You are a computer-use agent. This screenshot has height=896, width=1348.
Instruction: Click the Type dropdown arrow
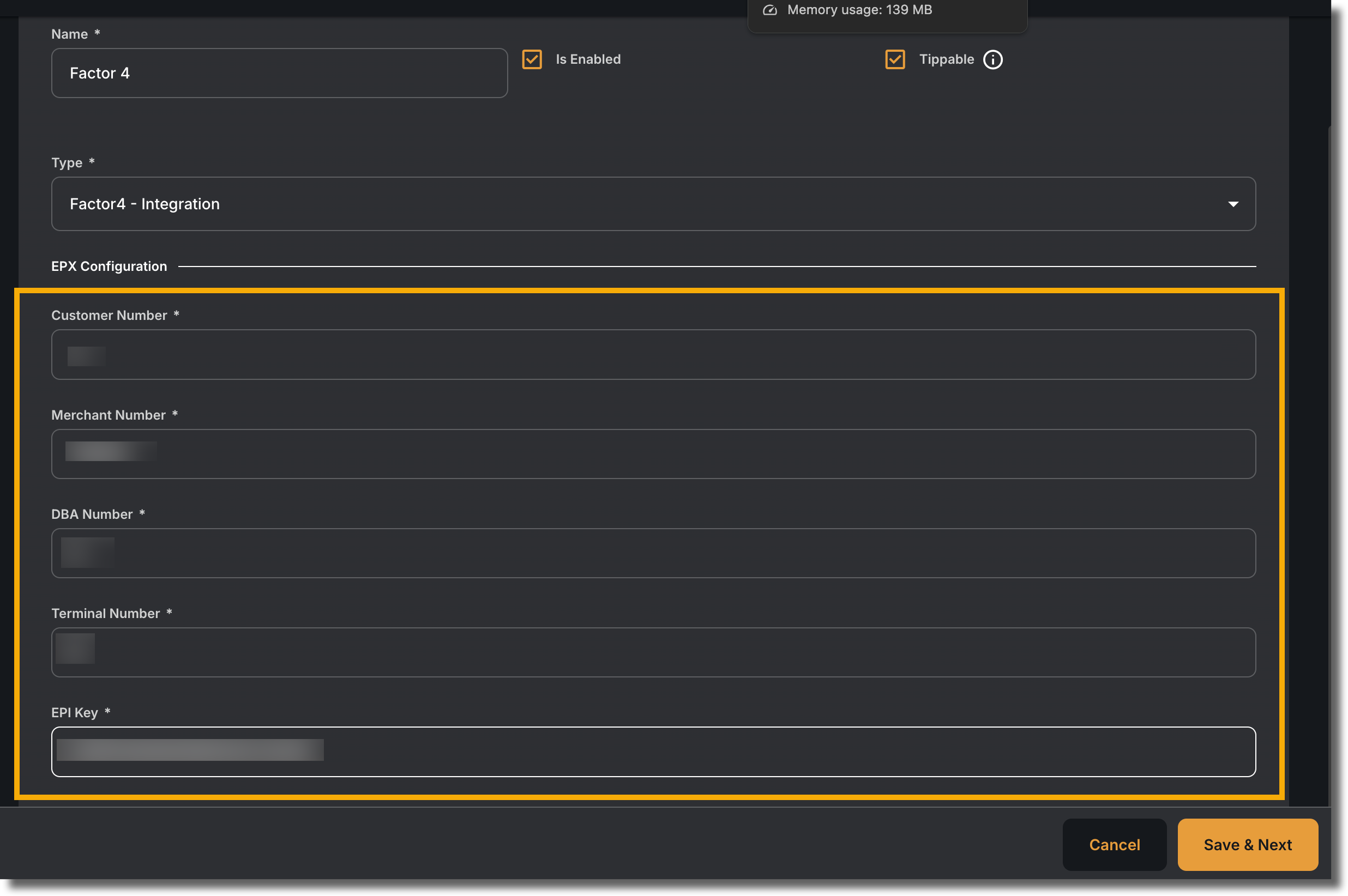point(1232,204)
